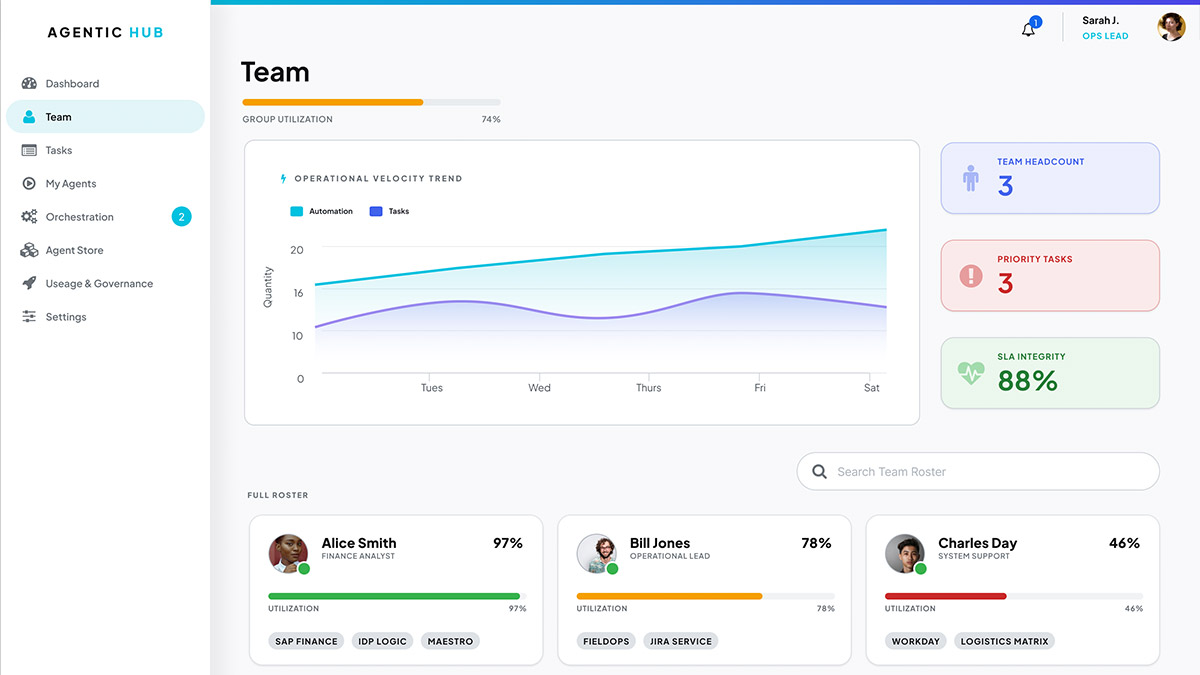Open Useage & Governance
The image size is (1200, 675).
pos(105,284)
